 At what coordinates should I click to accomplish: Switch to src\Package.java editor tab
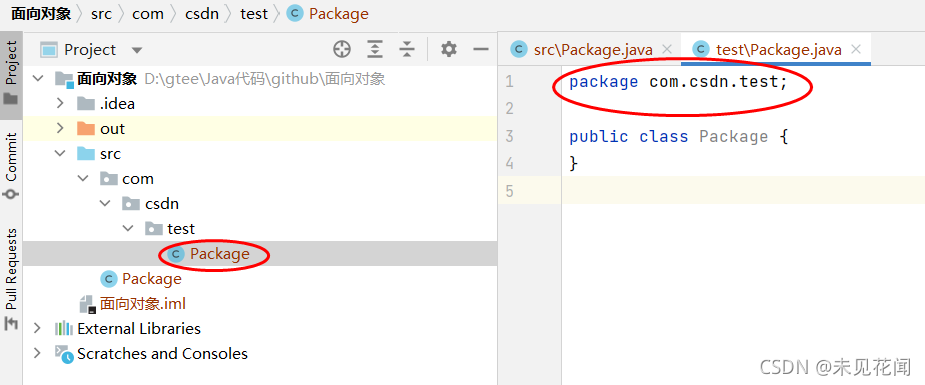593,50
